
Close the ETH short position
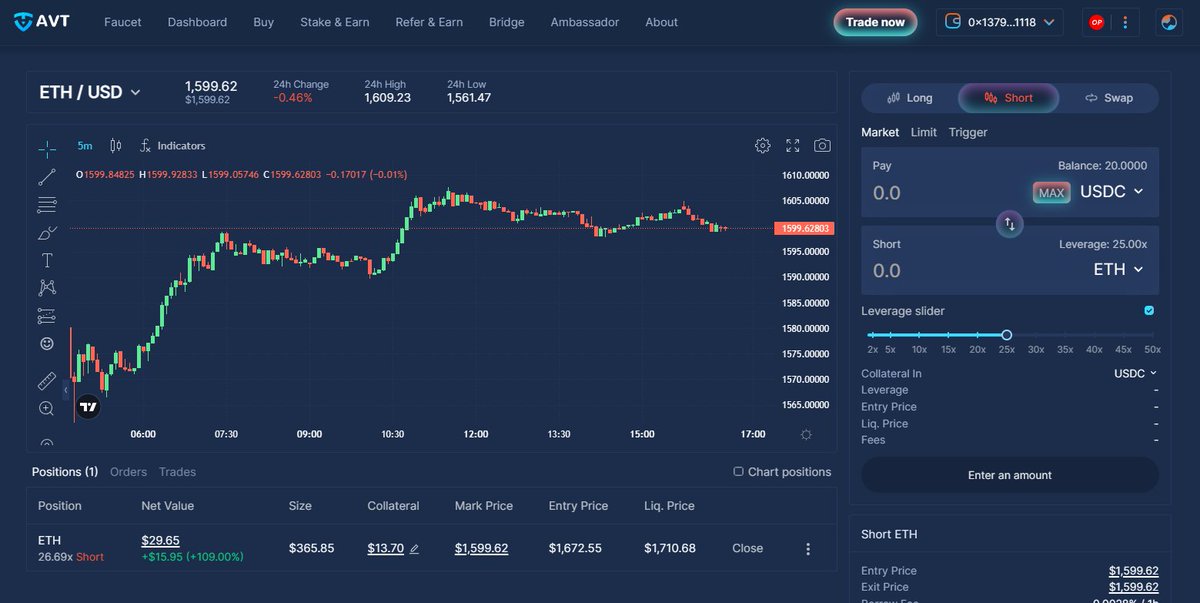tap(747, 549)
